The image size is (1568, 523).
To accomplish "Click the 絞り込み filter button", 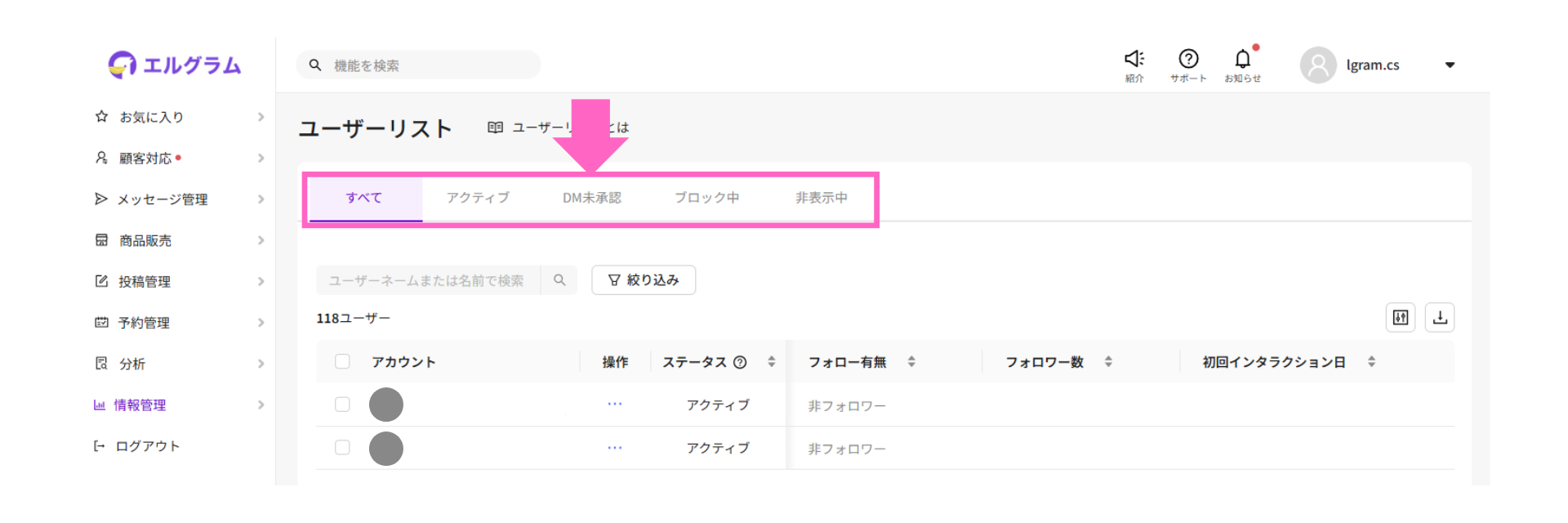I will tap(644, 280).
